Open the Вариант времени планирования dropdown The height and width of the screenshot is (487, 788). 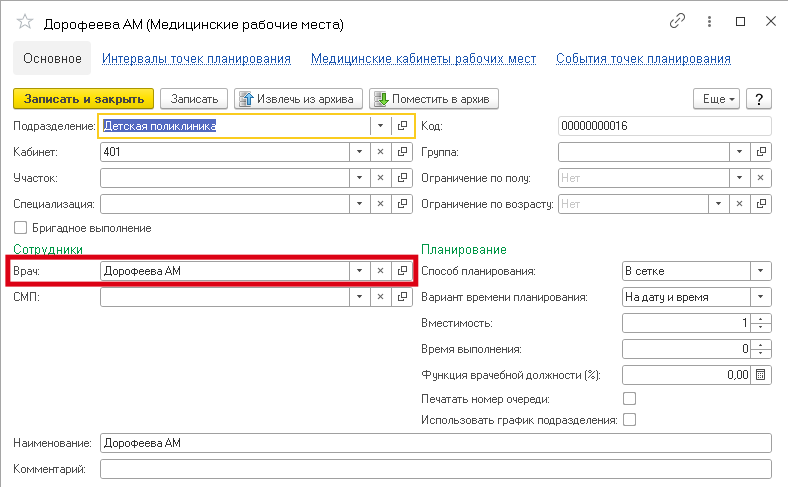tap(761, 297)
